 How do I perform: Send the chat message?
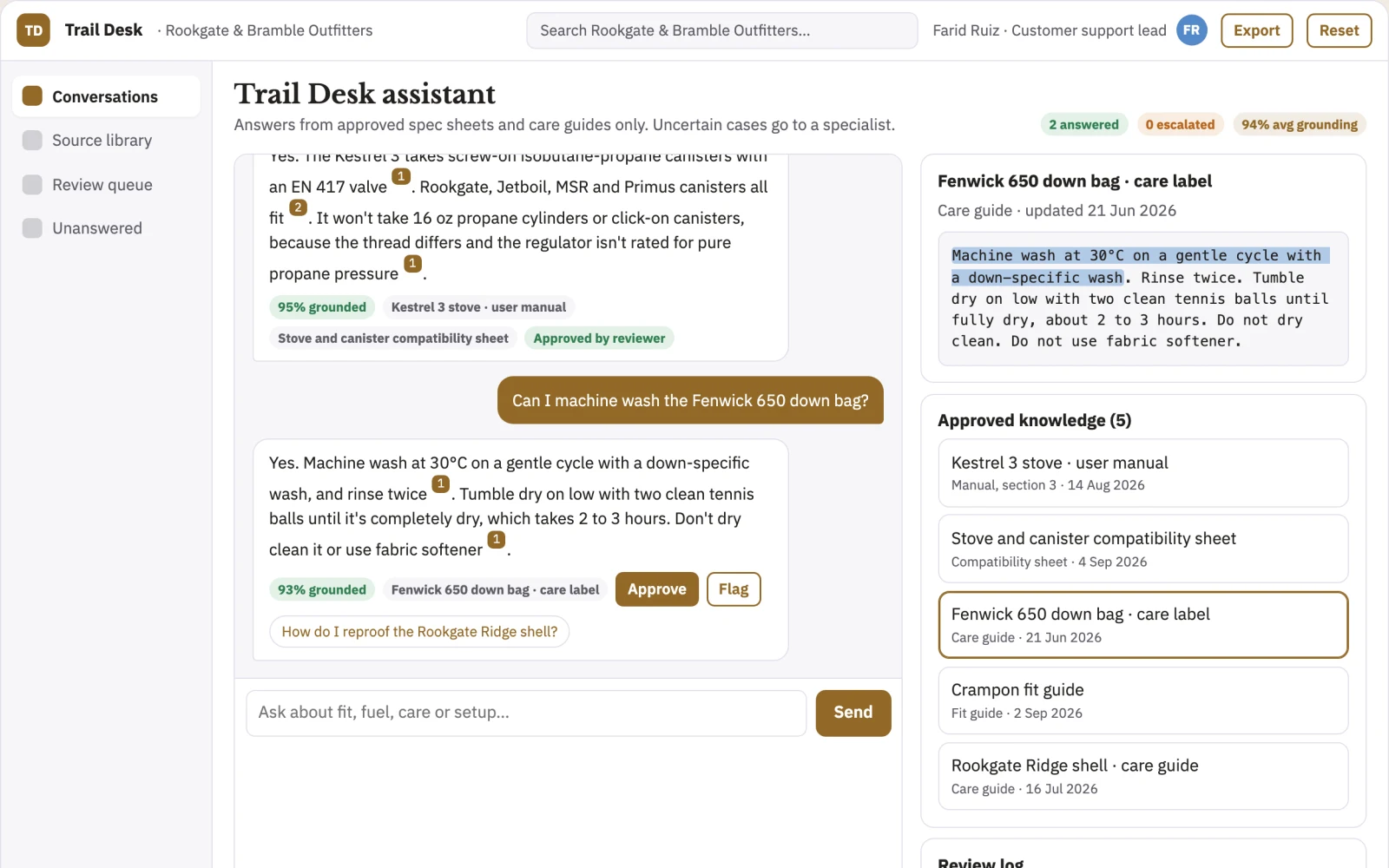[853, 713]
